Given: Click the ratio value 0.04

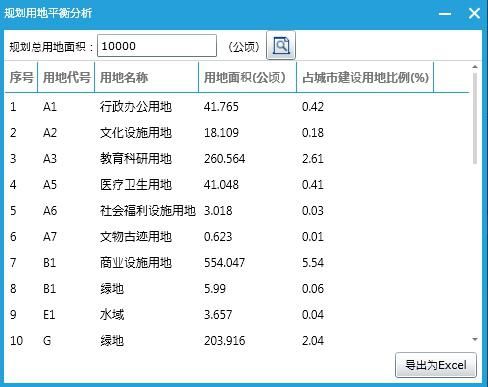Looking at the screenshot, I should click(313, 315).
